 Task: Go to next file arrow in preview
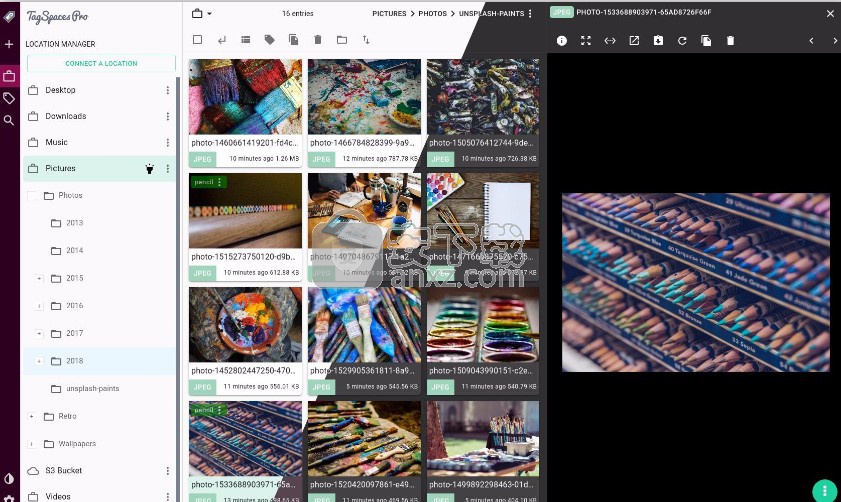coord(835,41)
